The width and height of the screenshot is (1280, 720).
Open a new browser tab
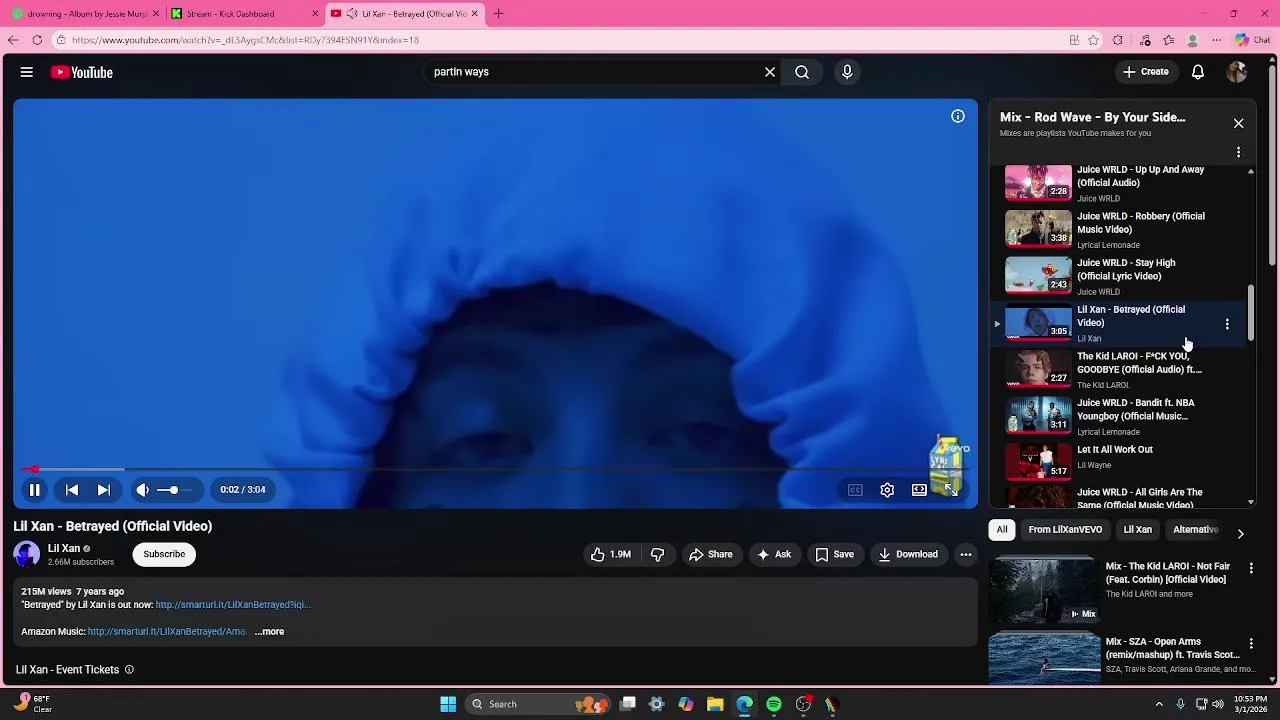click(x=498, y=14)
